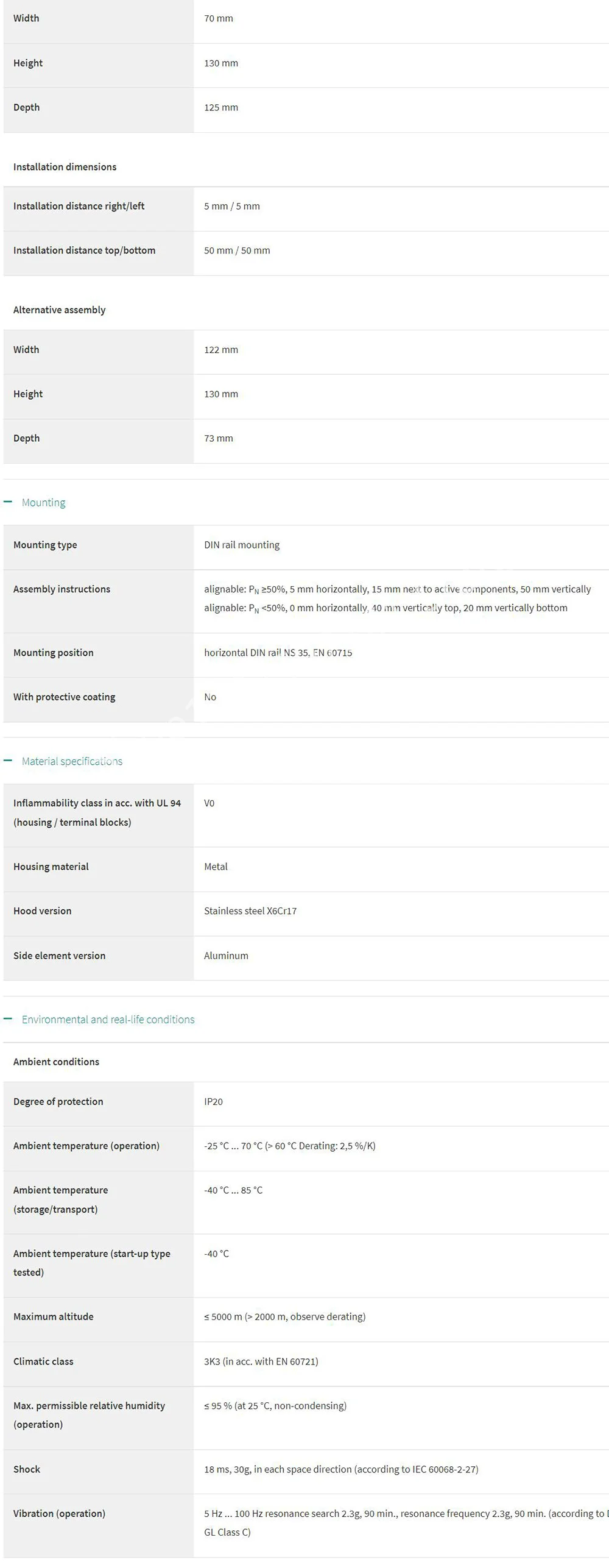The height and width of the screenshot is (1568, 609).
Task: Select the Ambient conditions subheading
Action: tap(56, 1062)
